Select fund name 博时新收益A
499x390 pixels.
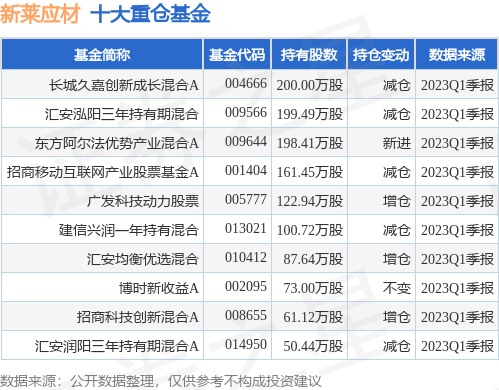click(x=159, y=288)
